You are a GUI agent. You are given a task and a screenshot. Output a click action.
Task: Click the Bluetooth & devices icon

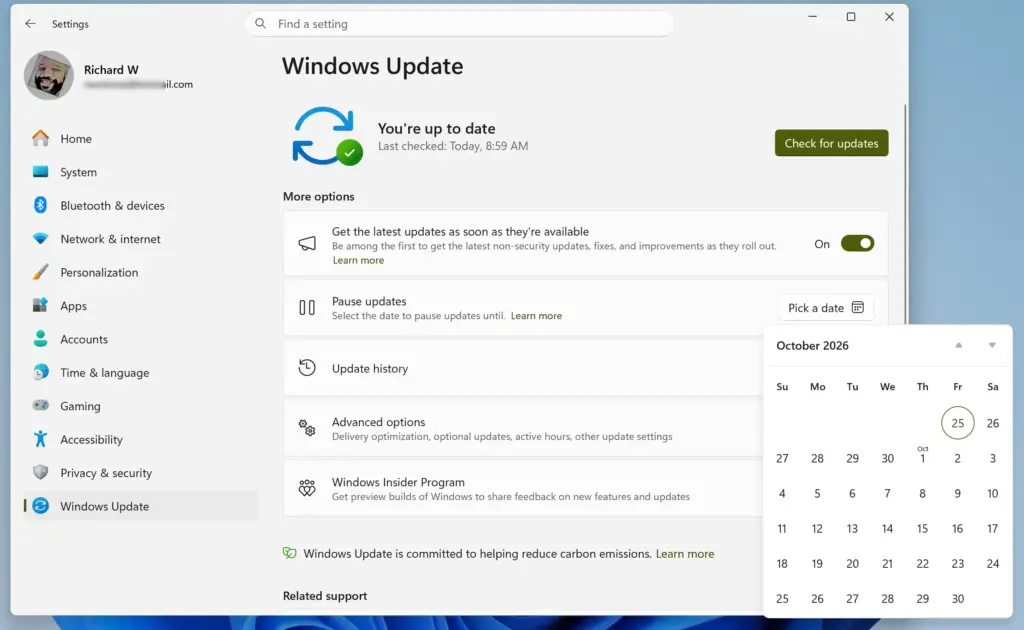tap(40, 205)
